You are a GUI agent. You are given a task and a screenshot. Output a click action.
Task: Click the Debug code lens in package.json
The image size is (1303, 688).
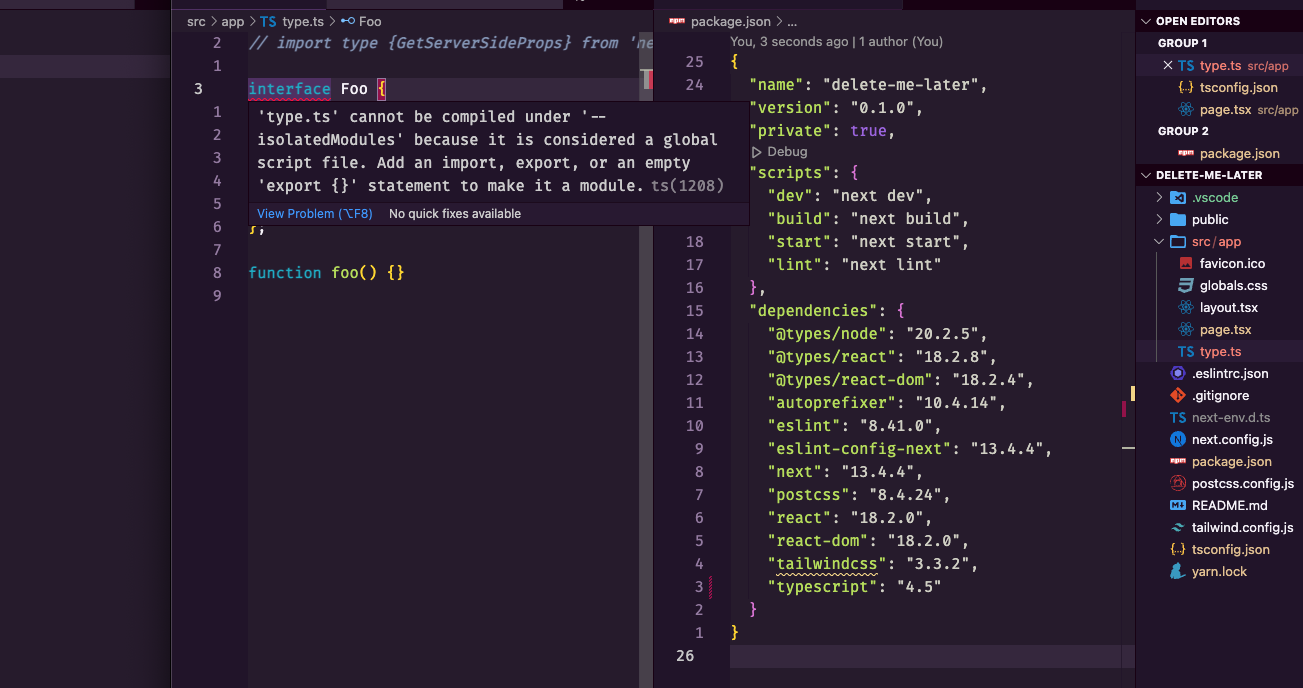click(x=779, y=151)
